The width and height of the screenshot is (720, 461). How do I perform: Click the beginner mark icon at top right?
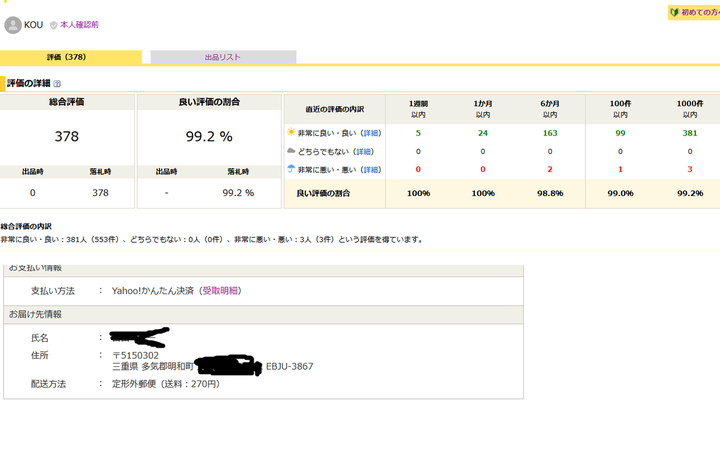click(673, 13)
